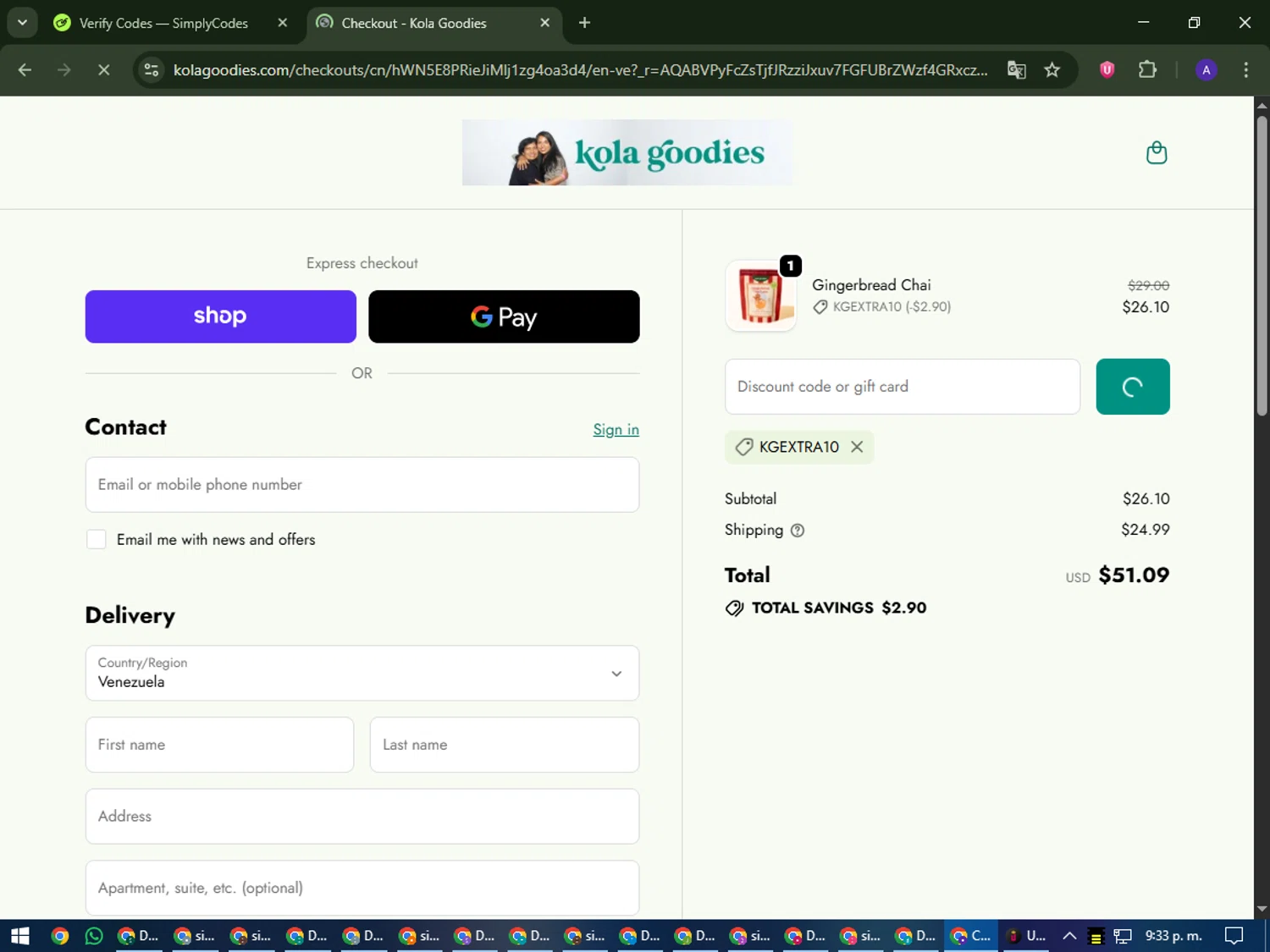This screenshot has width=1270, height=952.
Task: Click the Kola Goodies logo banner
Action: coord(627,153)
